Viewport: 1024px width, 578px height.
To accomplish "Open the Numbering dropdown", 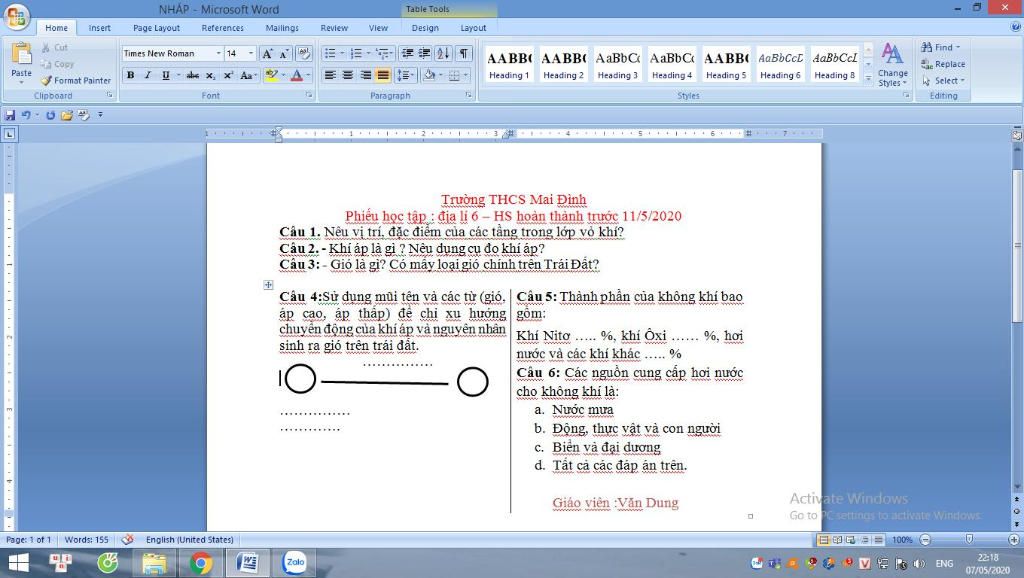I will (x=368, y=54).
